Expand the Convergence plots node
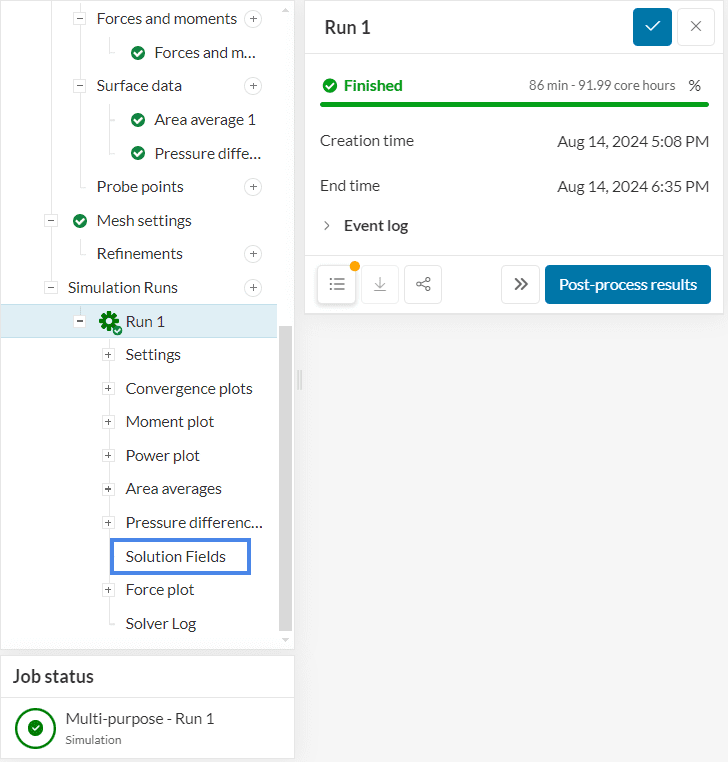This screenshot has width=728, height=762. point(108,389)
